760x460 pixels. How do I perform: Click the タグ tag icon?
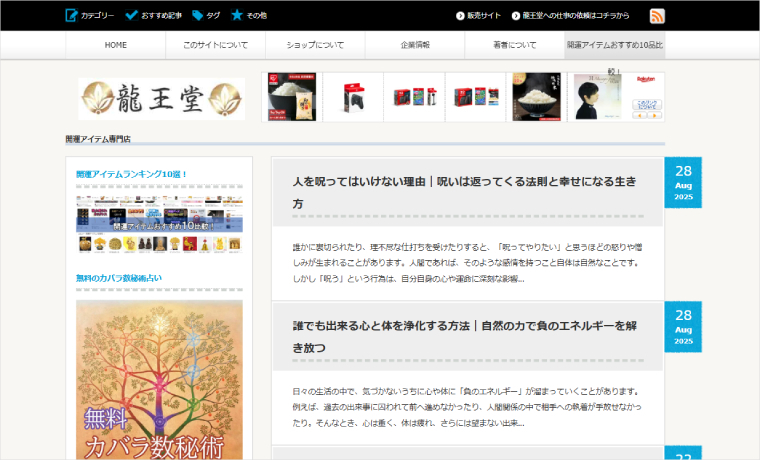[198, 16]
